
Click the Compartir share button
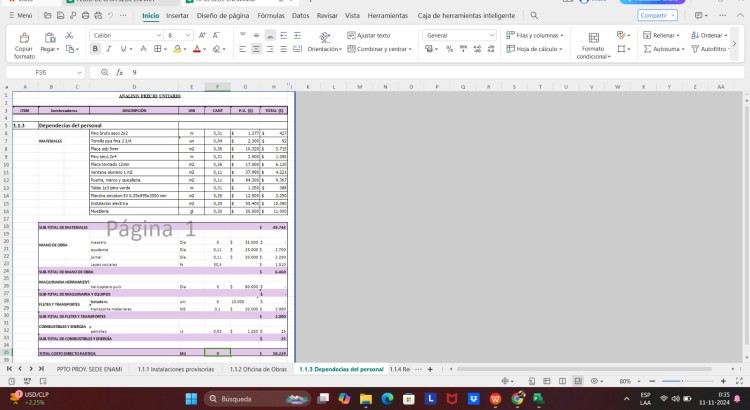(657, 15)
